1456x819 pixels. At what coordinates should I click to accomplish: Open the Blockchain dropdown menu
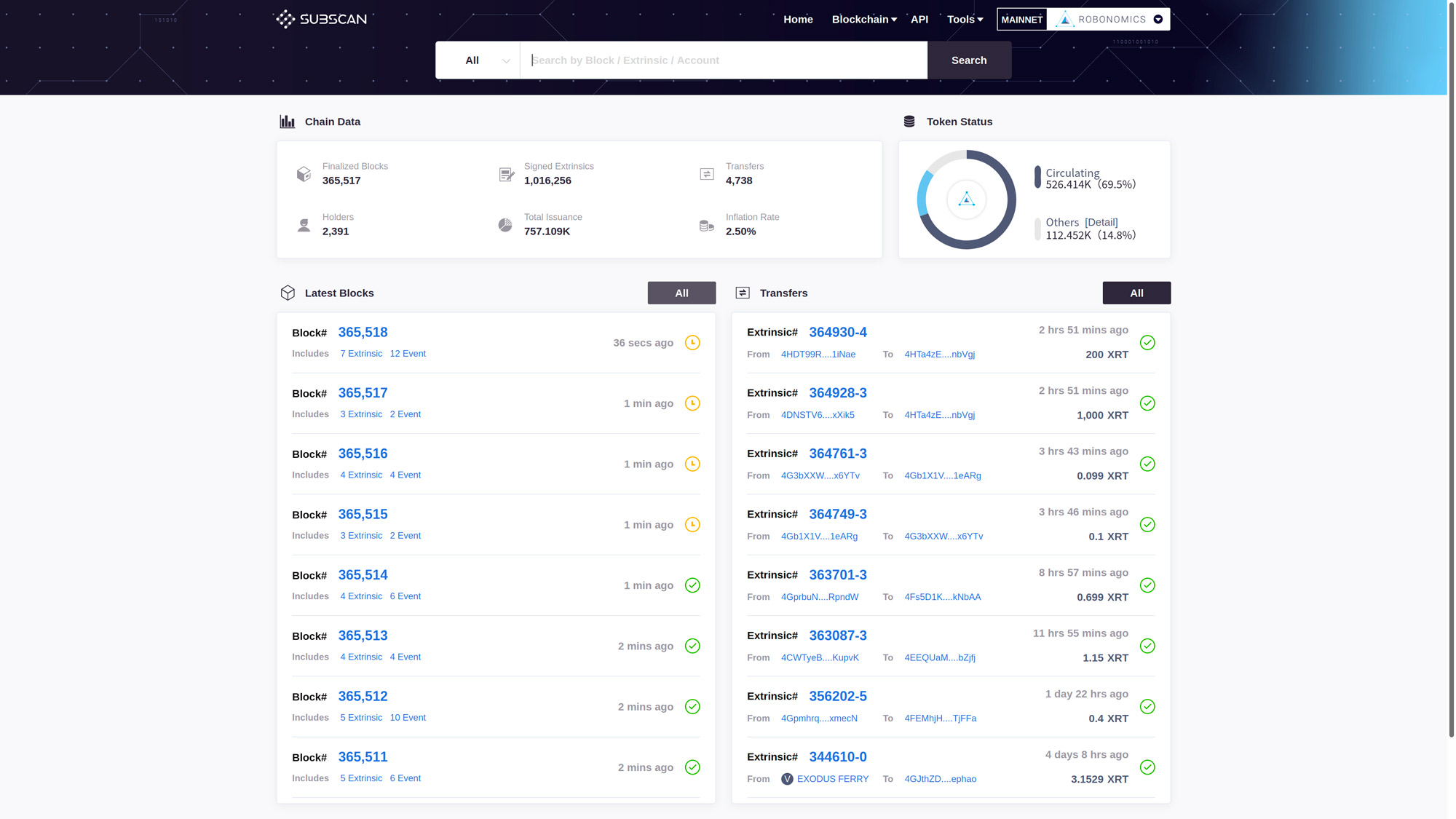click(863, 19)
